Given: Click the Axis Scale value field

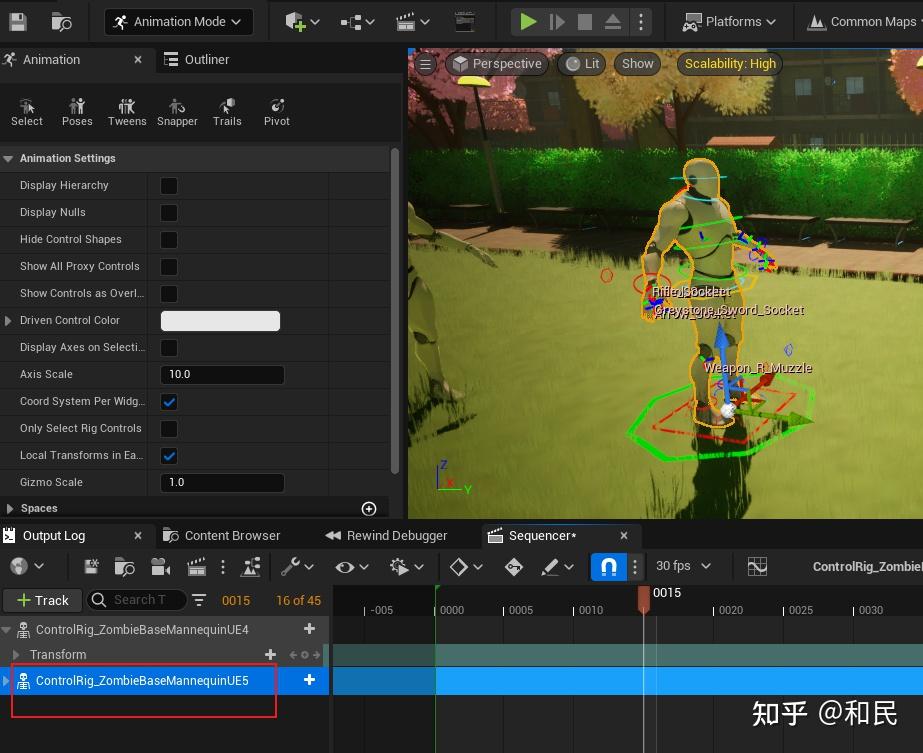Looking at the screenshot, I should pos(222,375).
